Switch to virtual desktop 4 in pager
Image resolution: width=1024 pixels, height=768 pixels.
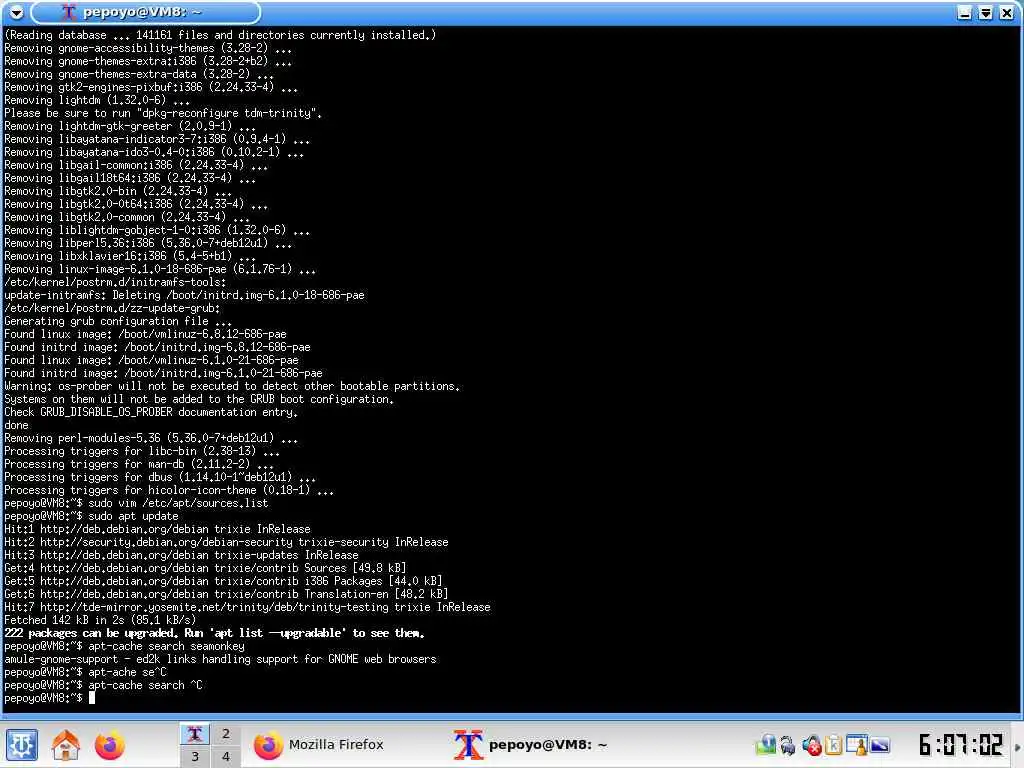(225, 757)
